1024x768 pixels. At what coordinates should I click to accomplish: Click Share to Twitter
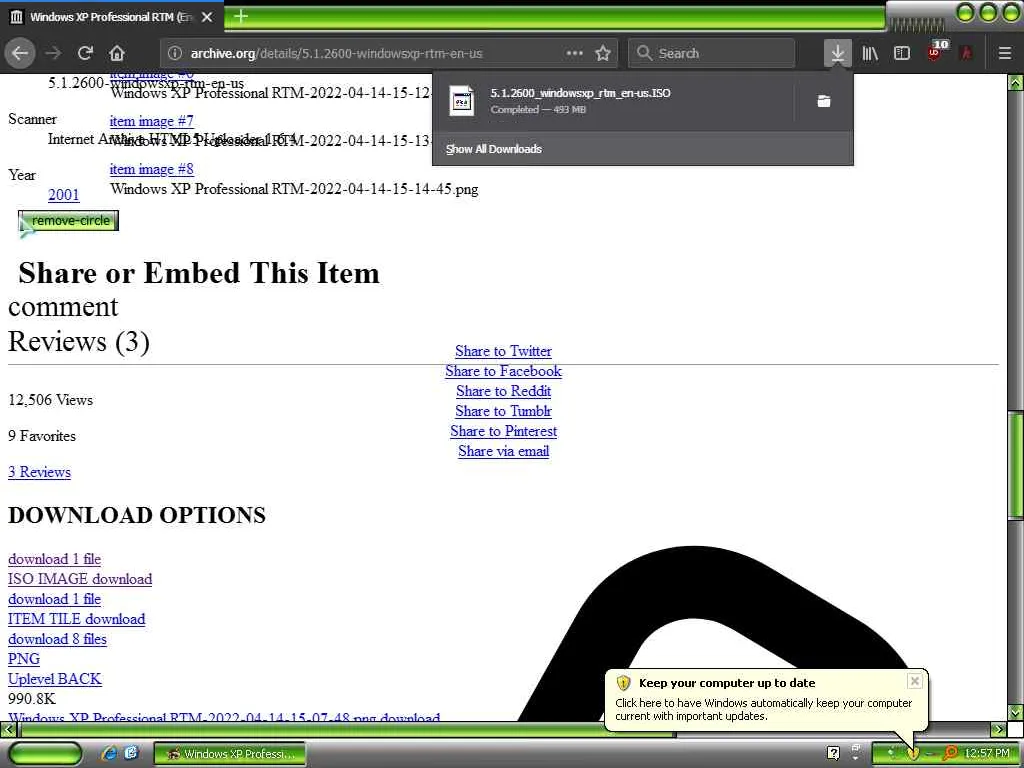504,351
